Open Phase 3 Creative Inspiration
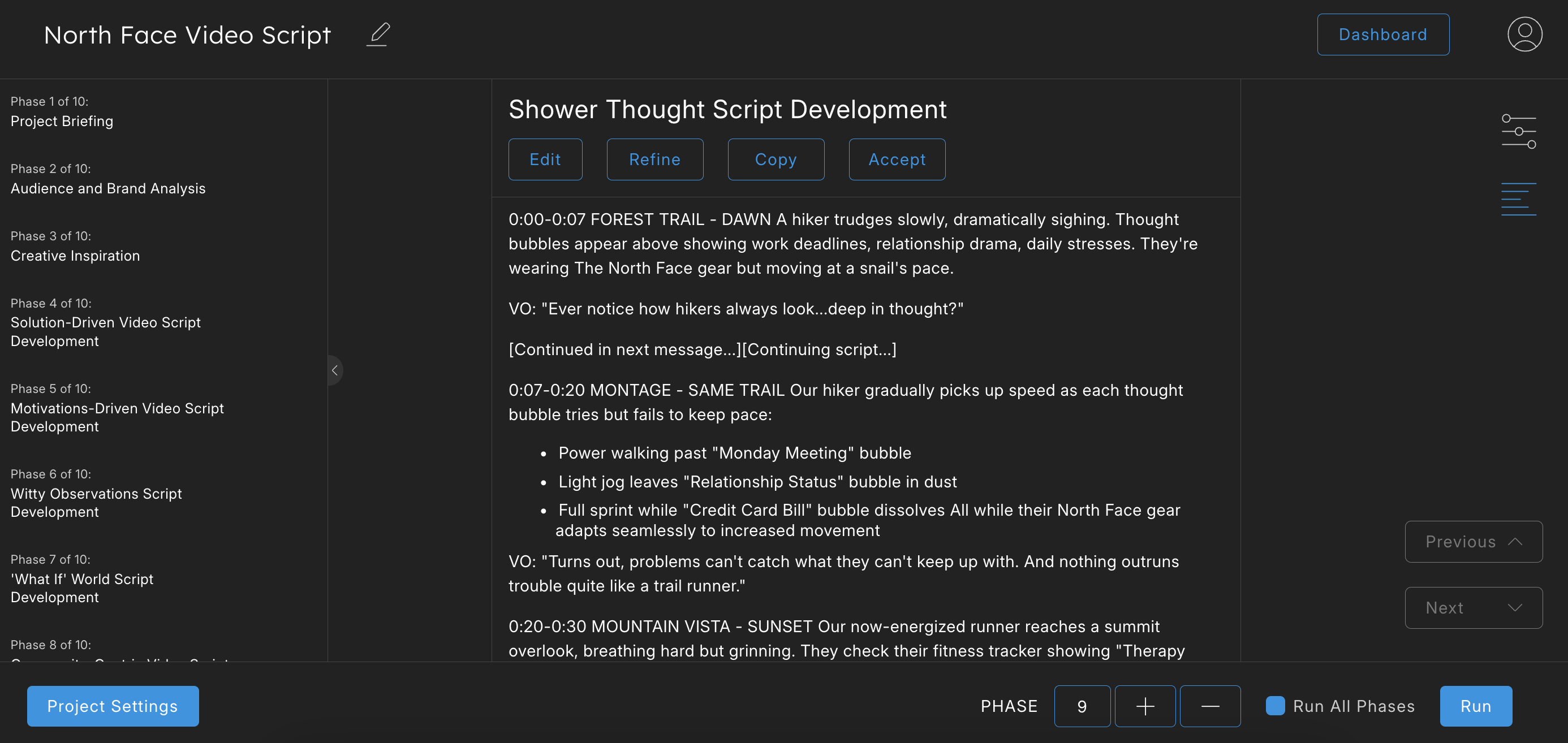Image resolution: width=1568 pixels, height=743 pixels. click(x=75, y=255)
